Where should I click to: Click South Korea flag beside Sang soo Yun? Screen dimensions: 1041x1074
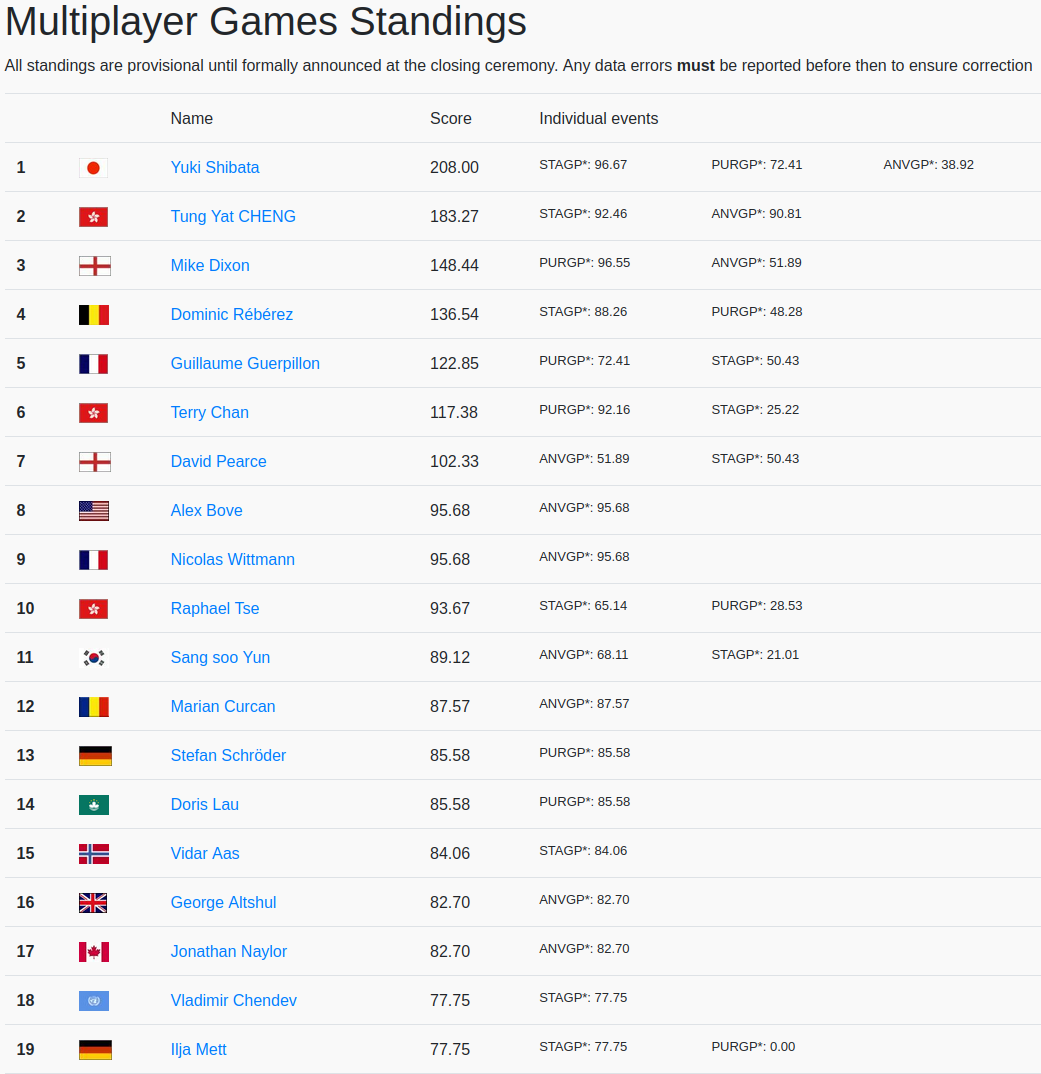(x=93, y=658)
